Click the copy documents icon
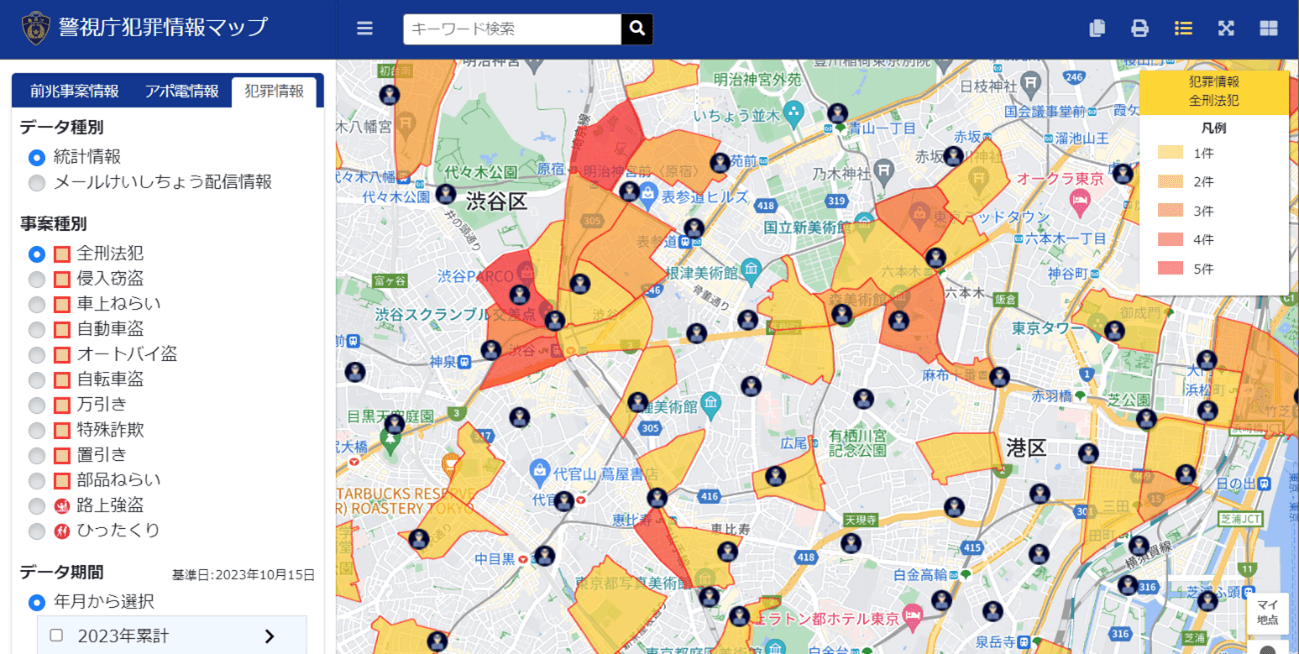This screenshot has height=654, width=1299. [x=1097, y=29]
